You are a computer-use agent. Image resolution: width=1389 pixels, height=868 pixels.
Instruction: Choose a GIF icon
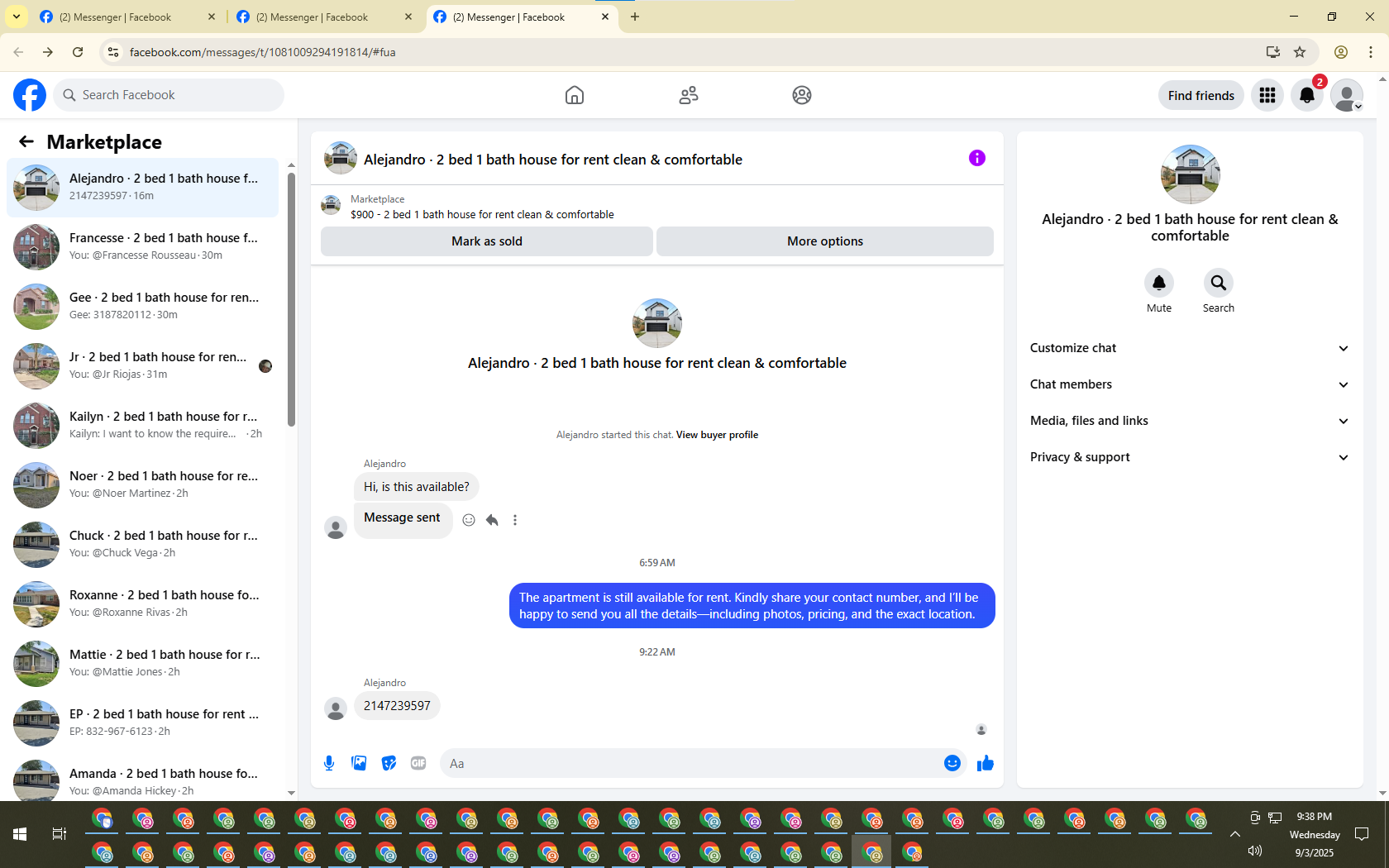(x=418, y=763)
